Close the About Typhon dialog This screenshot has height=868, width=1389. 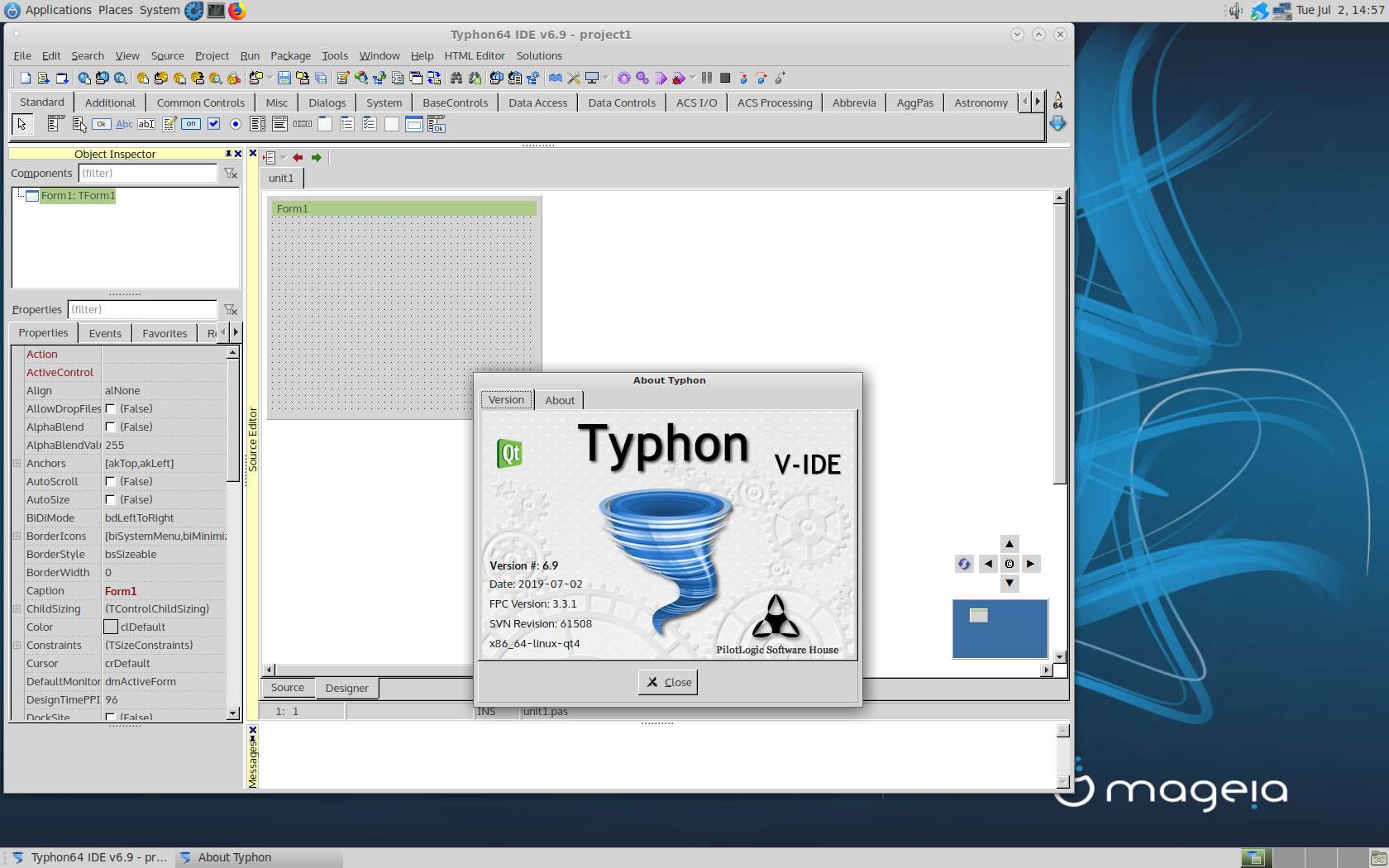pyautogui.click(x=668, y=682)
